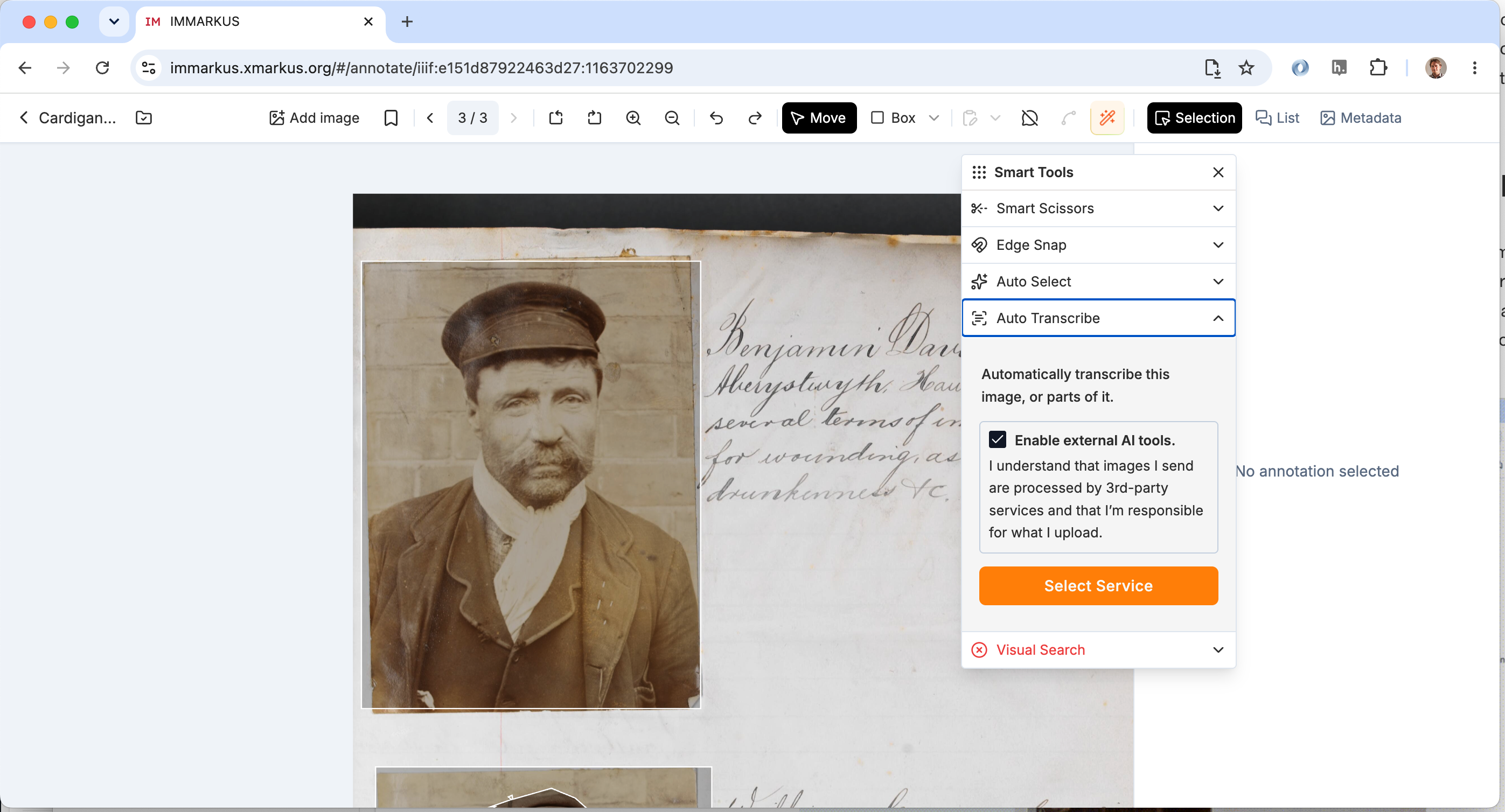Open the browser extensions puzzle icon
The height and width of the screenshot is (812, 1505).
[1378, 68]
